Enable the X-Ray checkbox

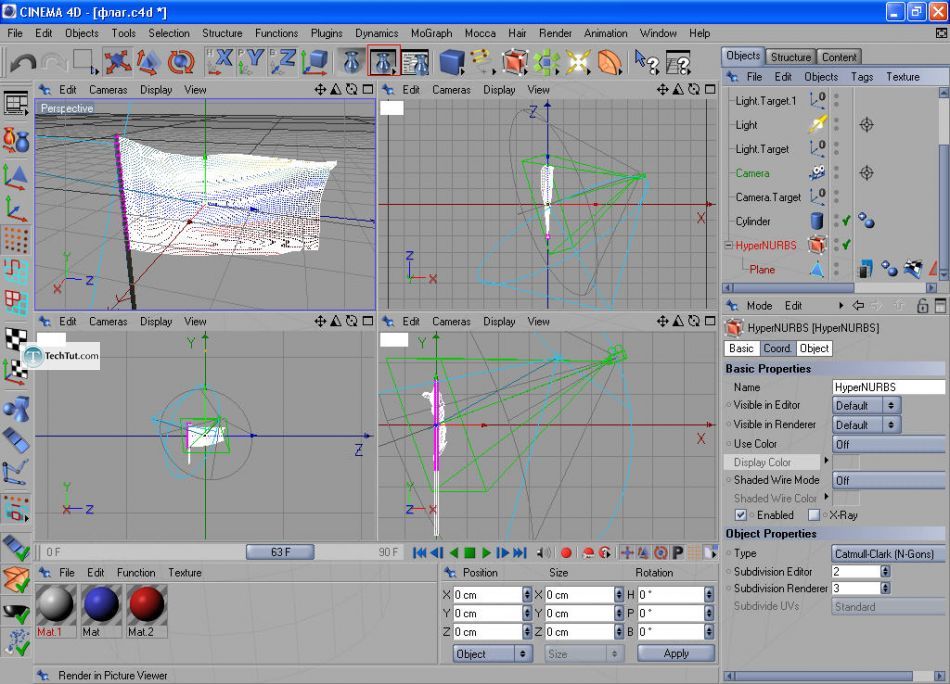pyautogui.click(x=814, y=515)
